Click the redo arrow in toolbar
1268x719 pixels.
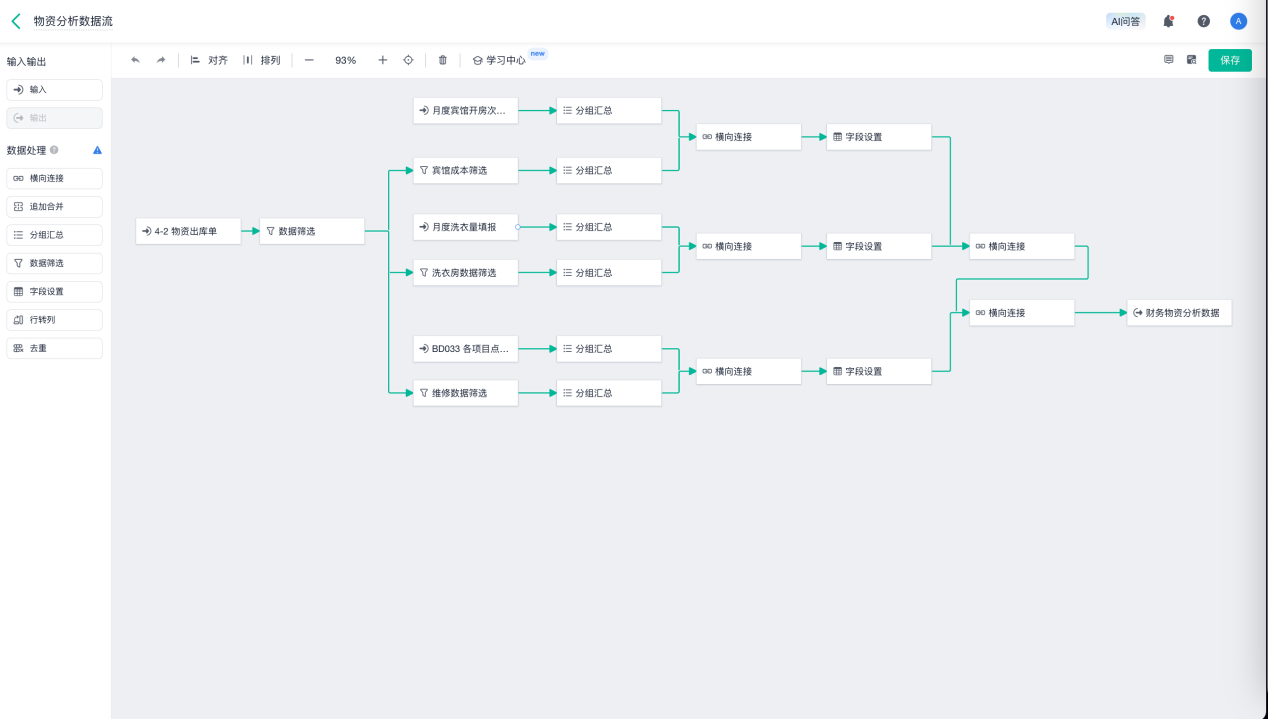click(x=161, y=60)
